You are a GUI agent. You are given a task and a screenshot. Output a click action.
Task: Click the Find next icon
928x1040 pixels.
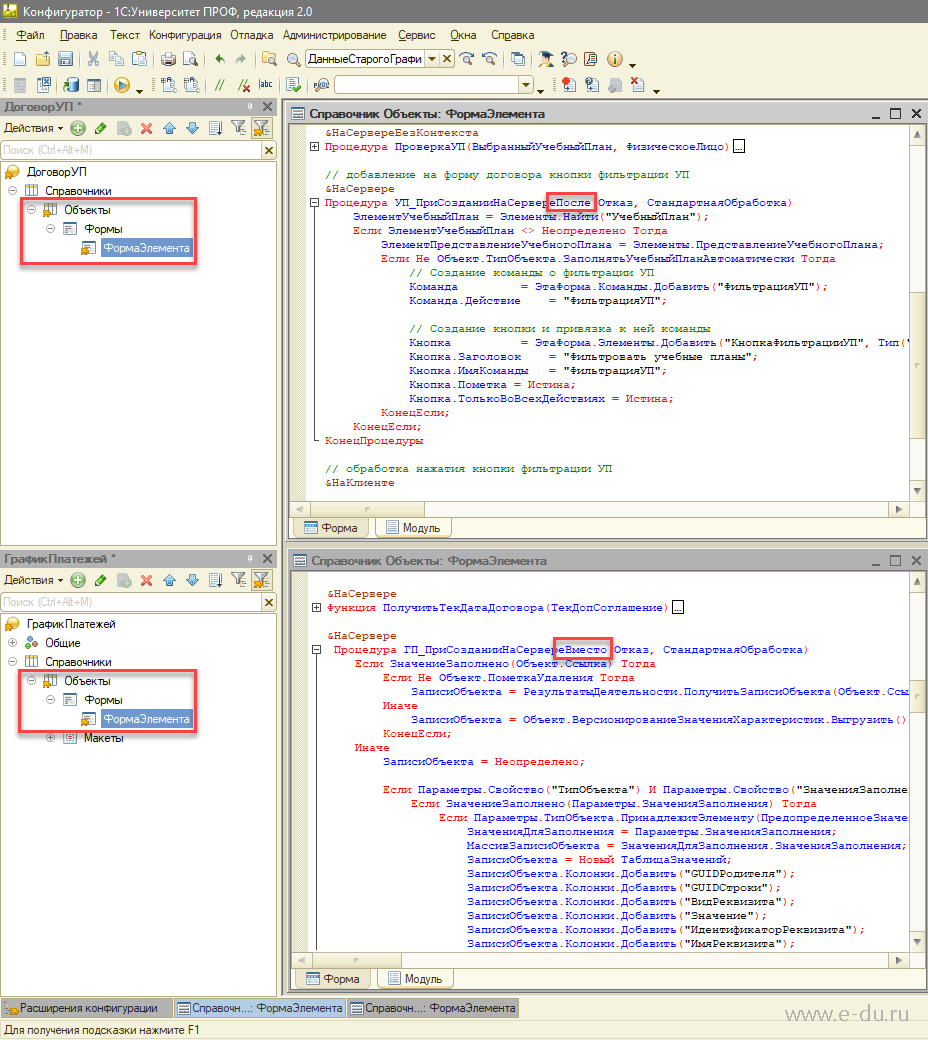coord(468,59)
